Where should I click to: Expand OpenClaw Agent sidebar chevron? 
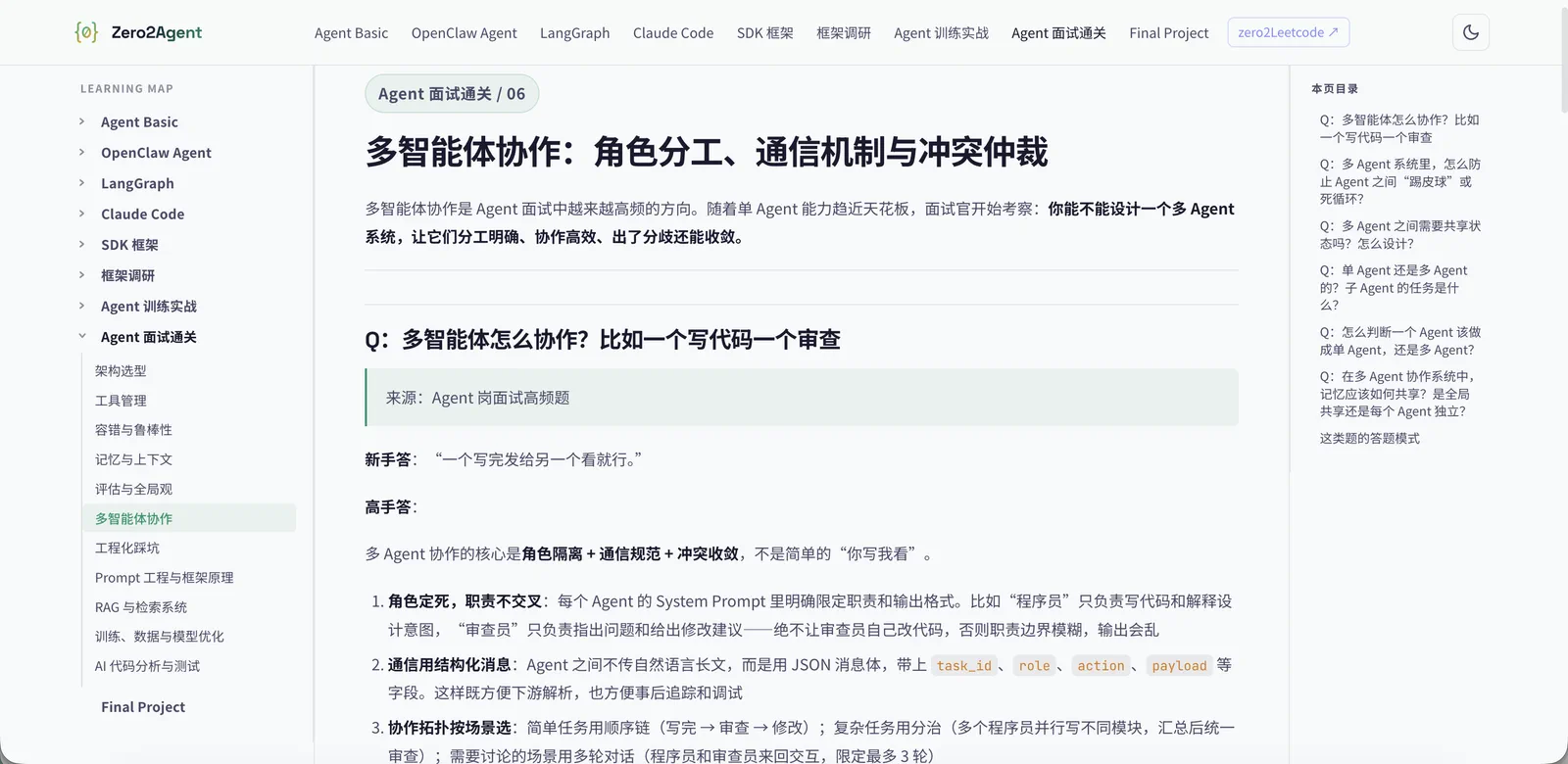click(x=81, y=152)
